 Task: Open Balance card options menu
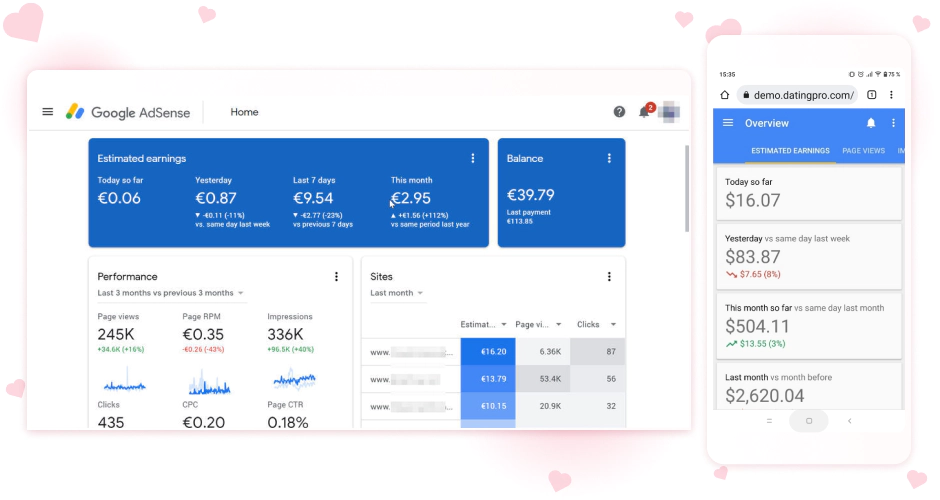click(609, 158)
